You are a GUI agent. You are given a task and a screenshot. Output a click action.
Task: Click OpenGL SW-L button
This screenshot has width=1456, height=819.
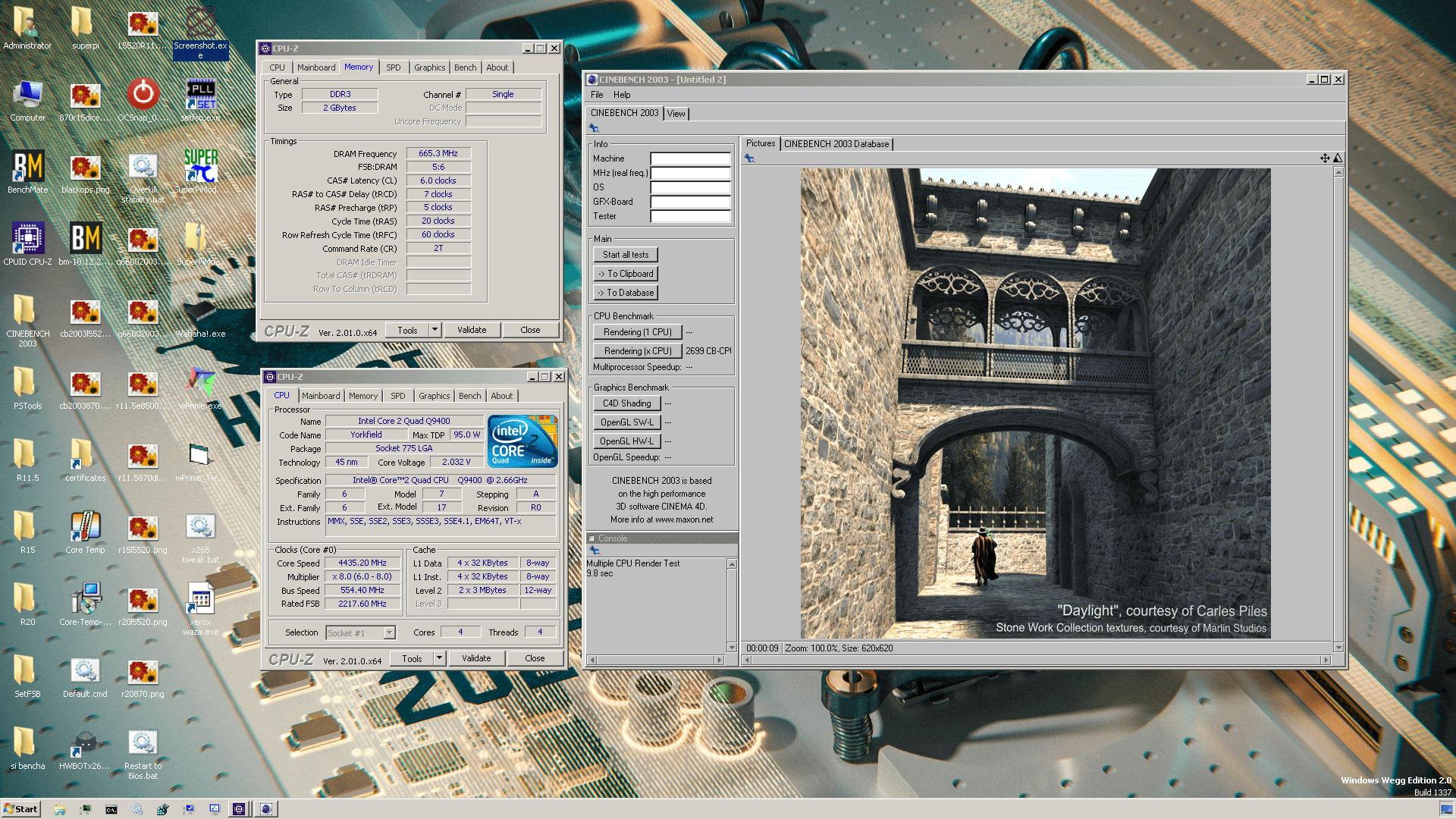click(x=627, y=422)
